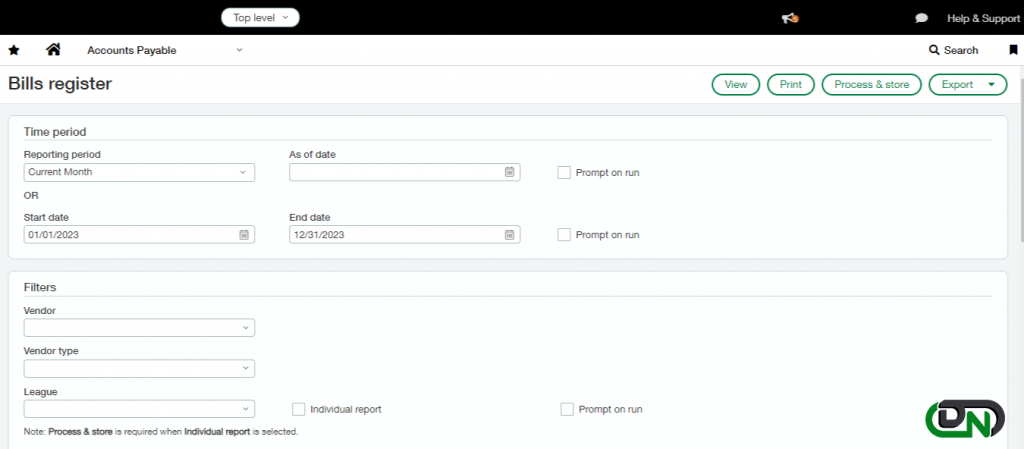Expand the Export button arrow
Image resolution: width=1024 pixels, height=449 pixels.
991,85
